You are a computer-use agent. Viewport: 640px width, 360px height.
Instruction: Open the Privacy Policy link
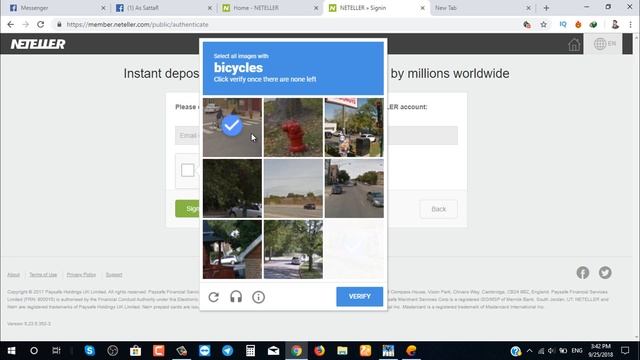[81, 275]
